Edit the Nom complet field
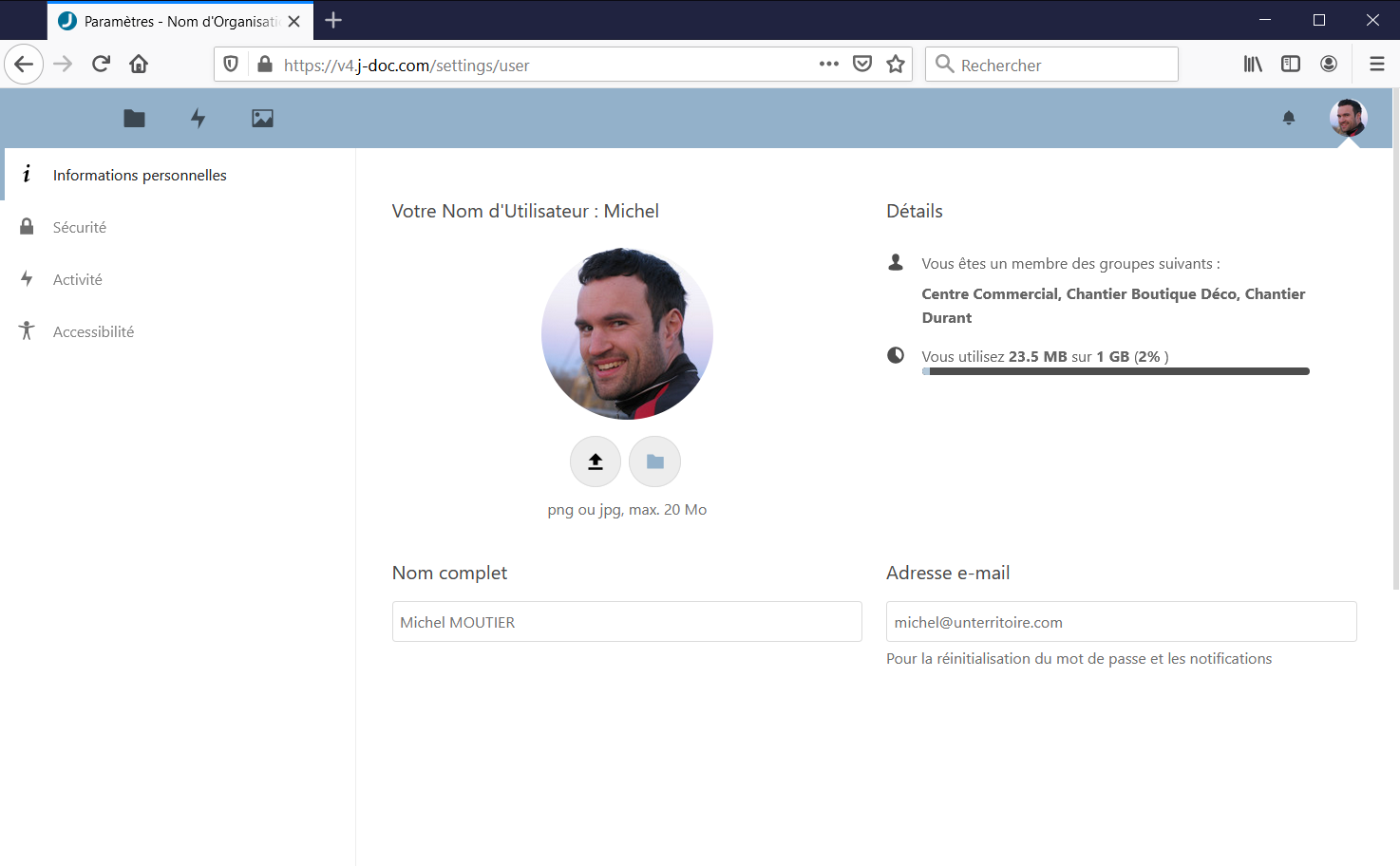 coord(627,622)
